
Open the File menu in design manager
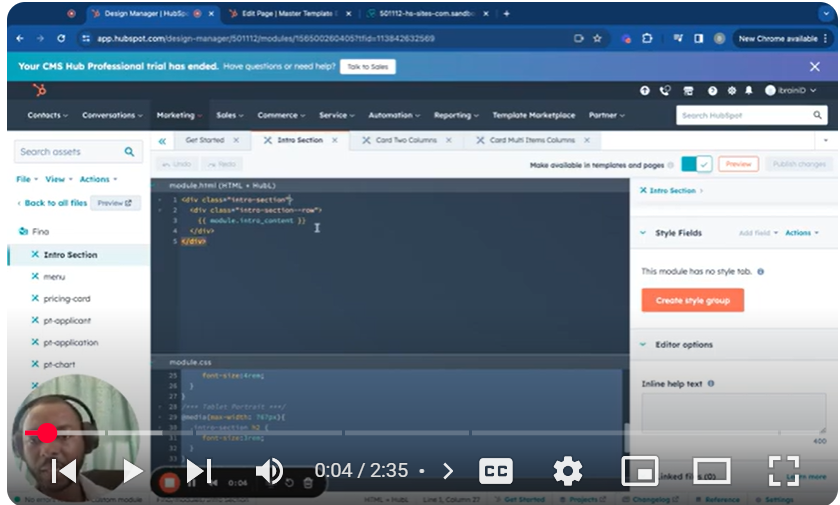pyautogui.click(x=27, y=179)
